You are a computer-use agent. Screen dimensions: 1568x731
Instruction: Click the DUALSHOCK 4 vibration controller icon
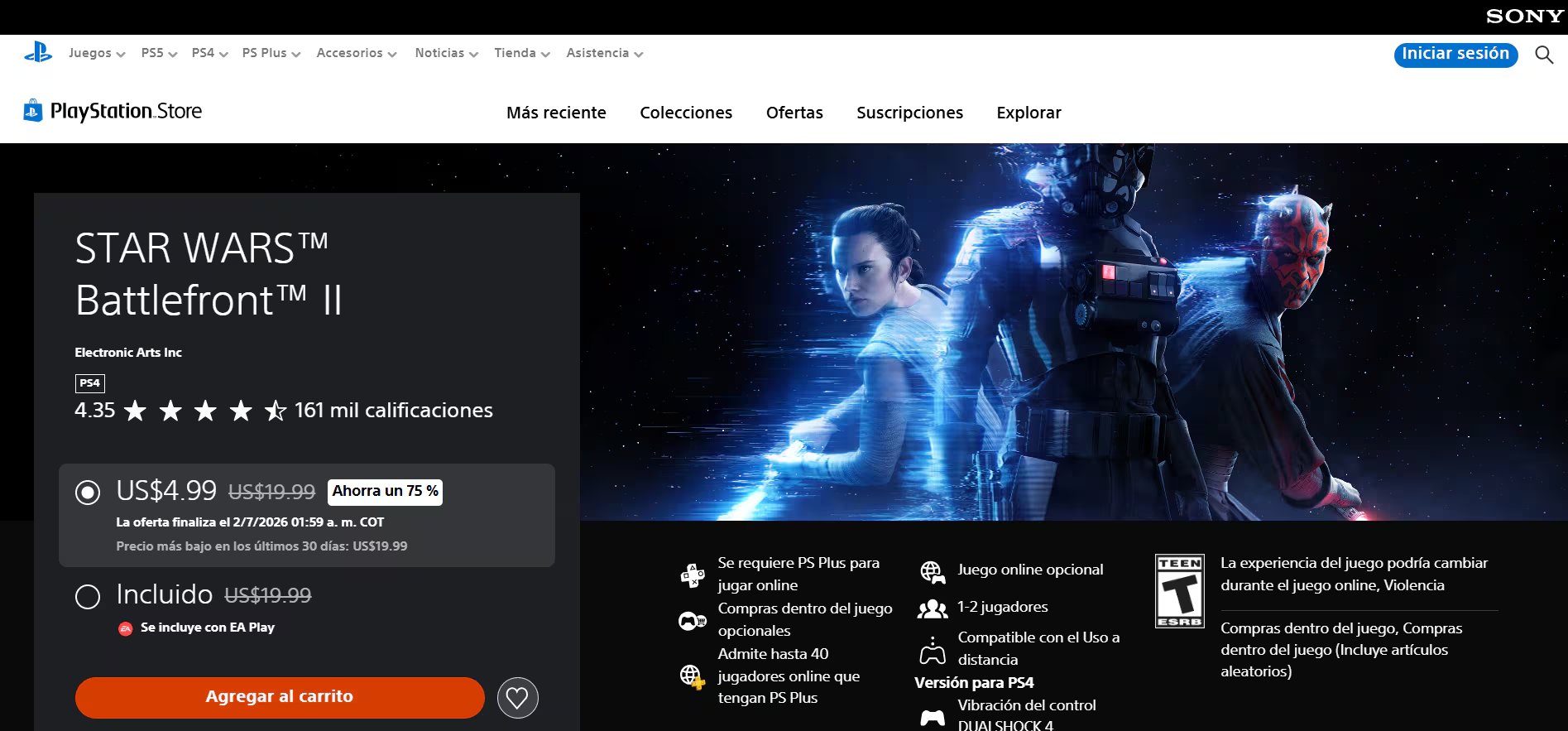pos(933,718)
